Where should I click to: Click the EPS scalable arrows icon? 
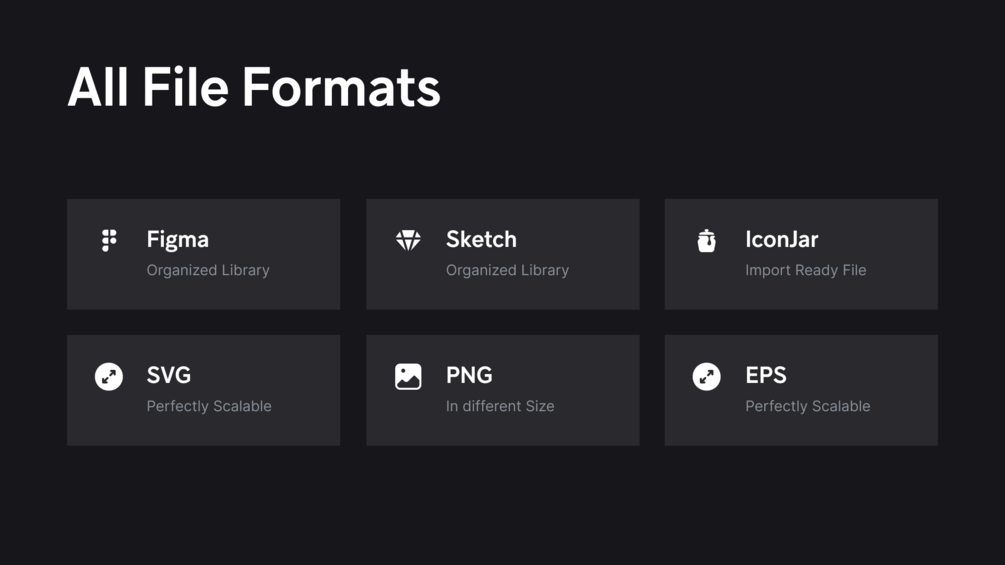(706, 377)
